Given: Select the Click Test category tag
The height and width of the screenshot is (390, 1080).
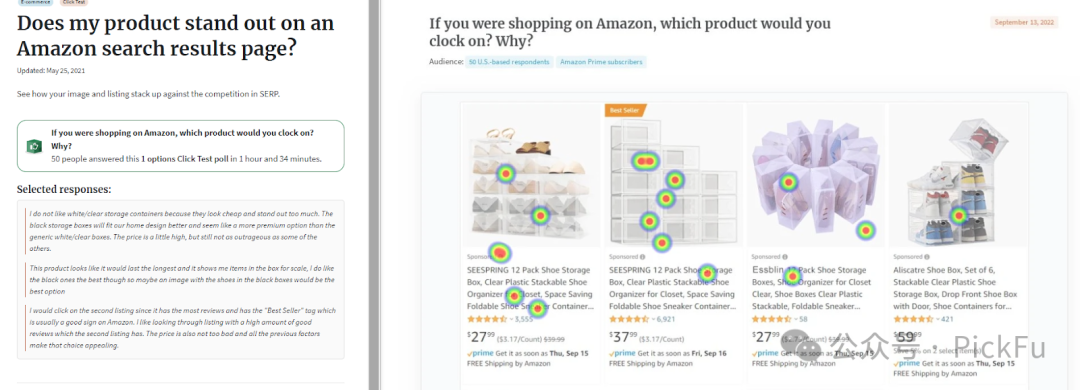Looking at the screenshot, I should pos(73,2).
